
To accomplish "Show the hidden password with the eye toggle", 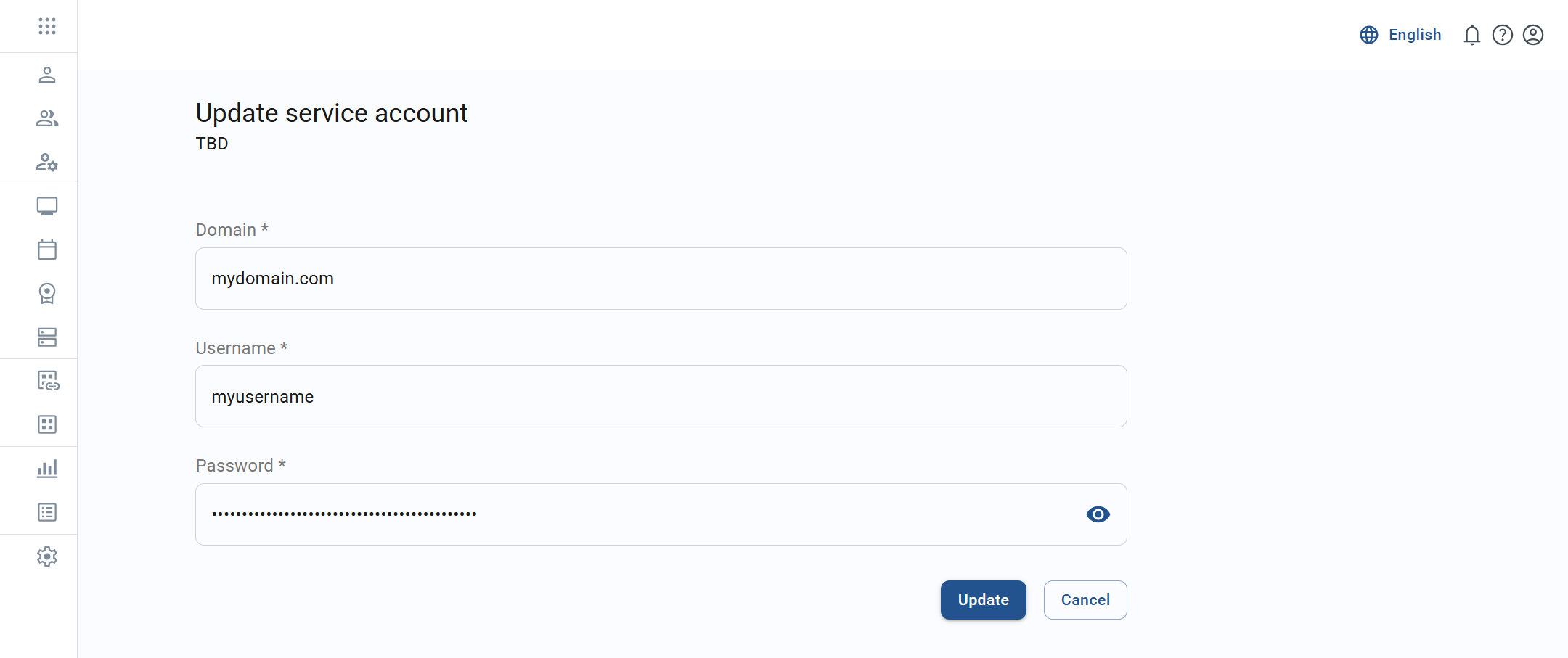I will point(1097,514).
